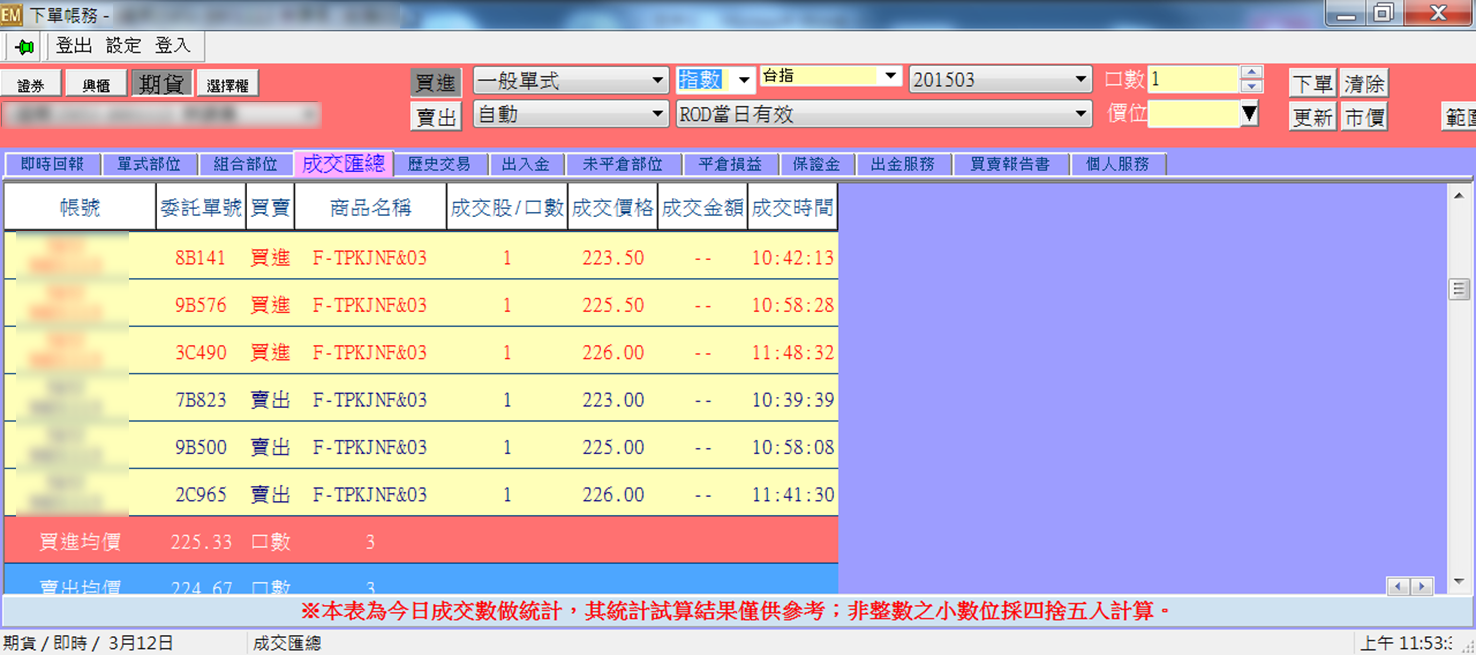Click the 商品名稱 column header
The height and width of the screenshot is (655, 1476).
(370, 207)
